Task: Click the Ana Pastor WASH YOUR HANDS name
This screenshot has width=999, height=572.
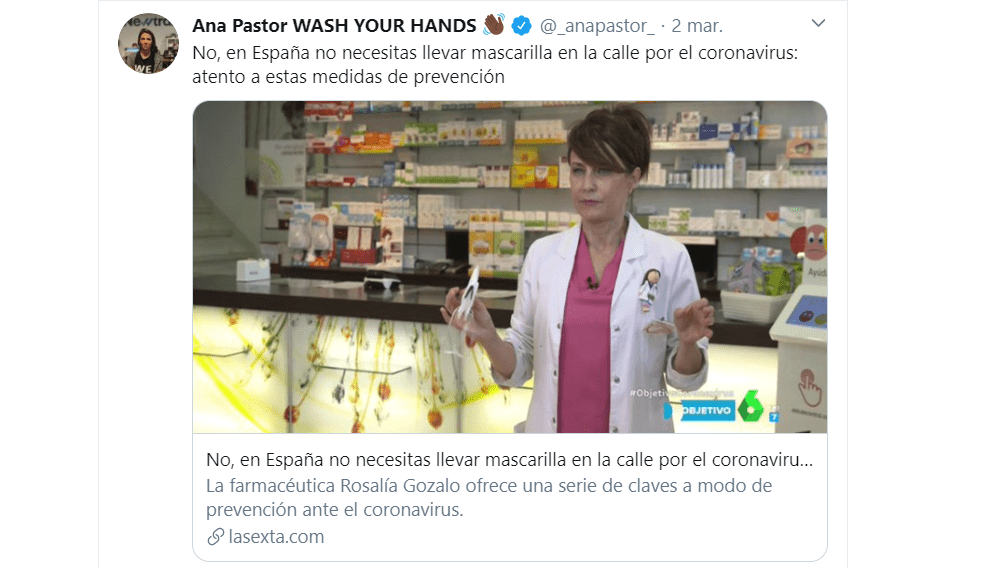Action: tap(334, 26)
